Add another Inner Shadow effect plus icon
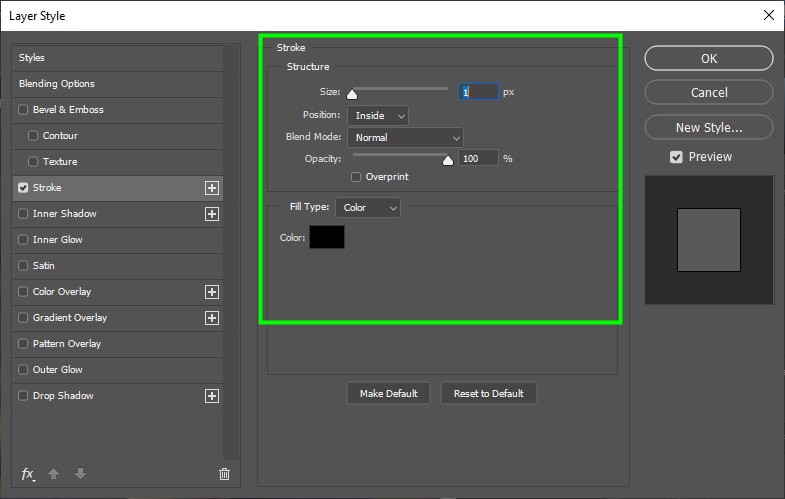The image size is (785, 499). point(212,214)
